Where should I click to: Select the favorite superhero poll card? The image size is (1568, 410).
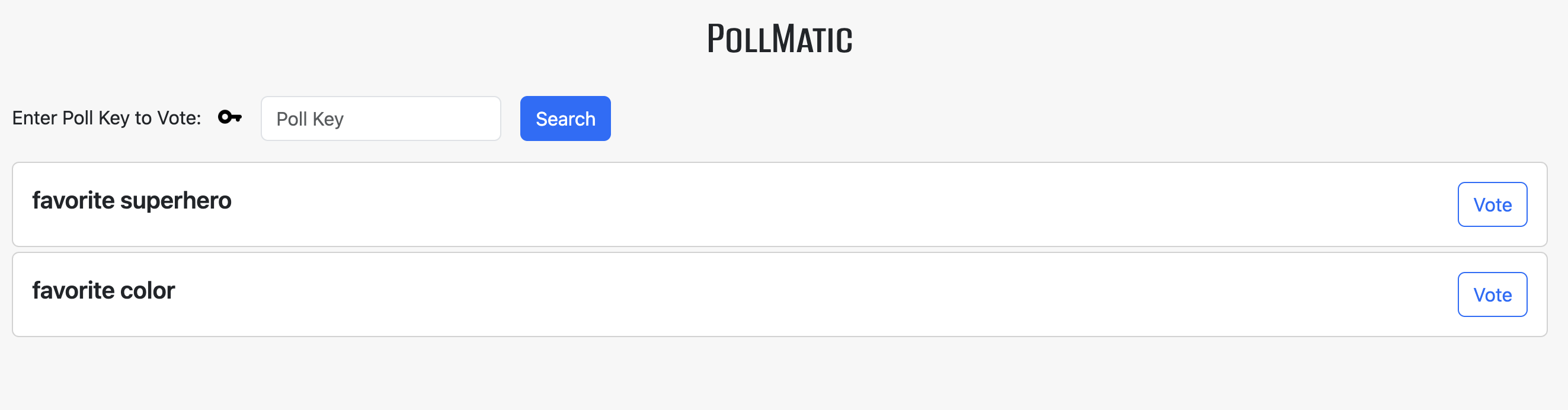(784, 204)
